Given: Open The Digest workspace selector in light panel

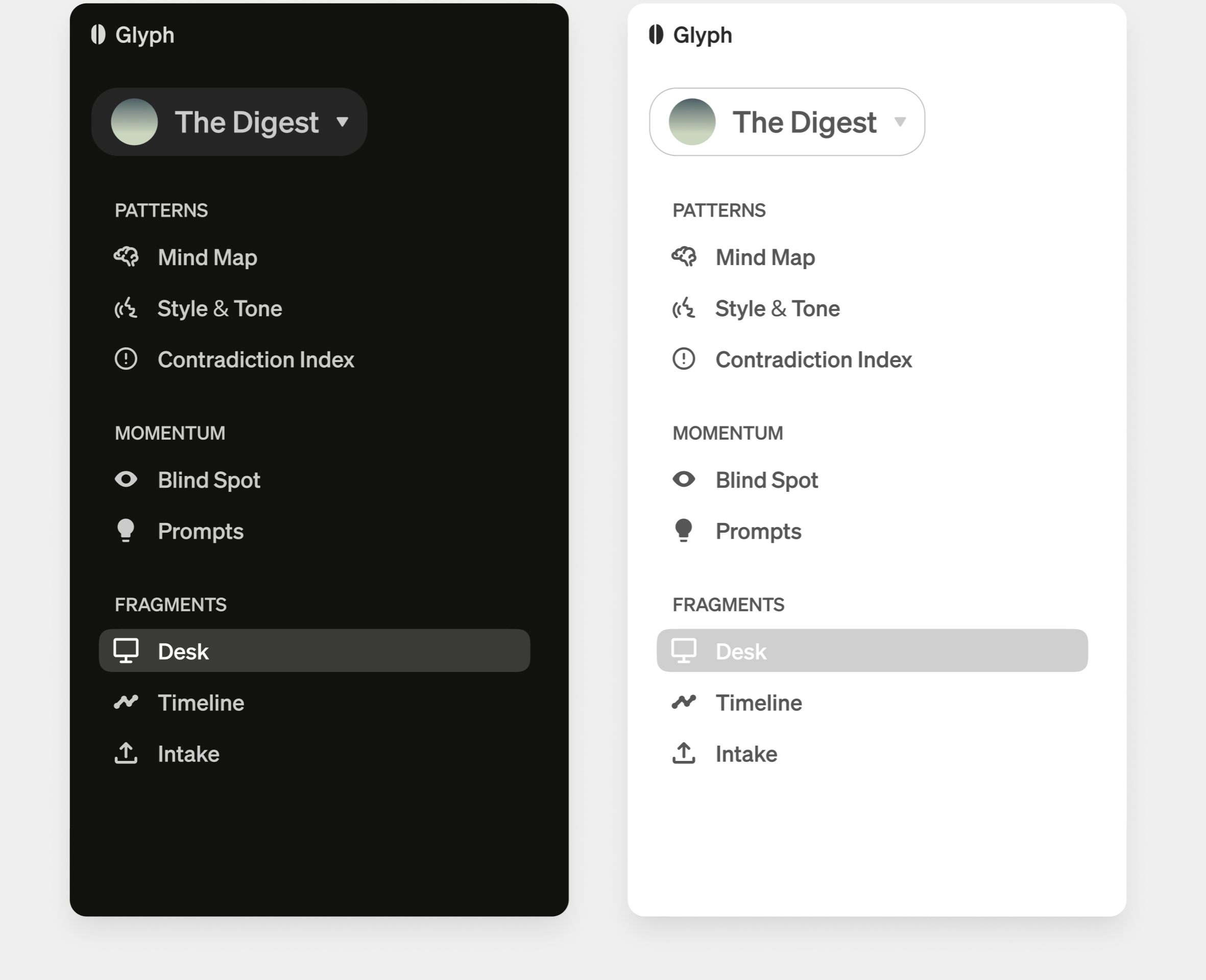Looking at the screenshot, I should click(804, 122).
